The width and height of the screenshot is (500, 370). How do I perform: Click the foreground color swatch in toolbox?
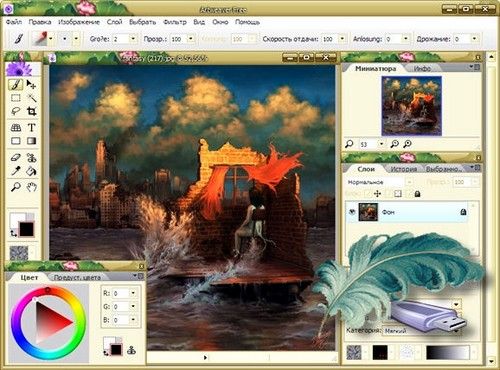click(17, 220)
